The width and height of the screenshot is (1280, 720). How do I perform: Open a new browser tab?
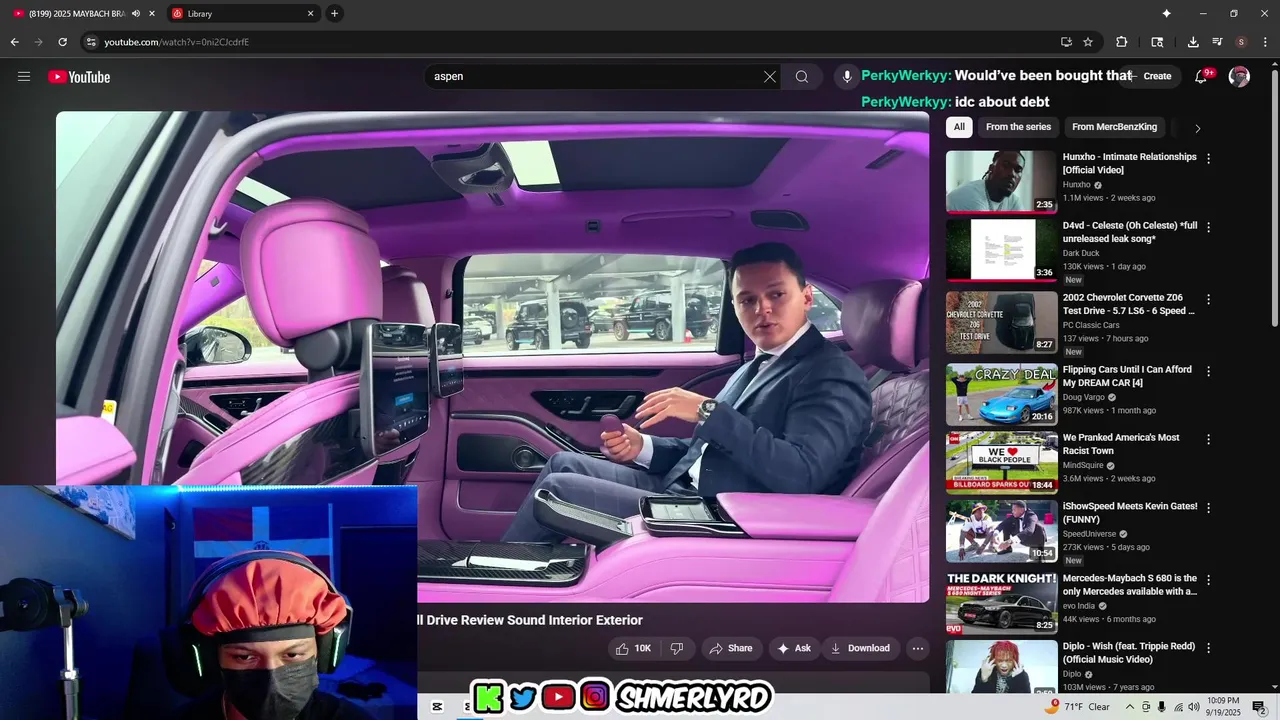click(x=334, y=14)
